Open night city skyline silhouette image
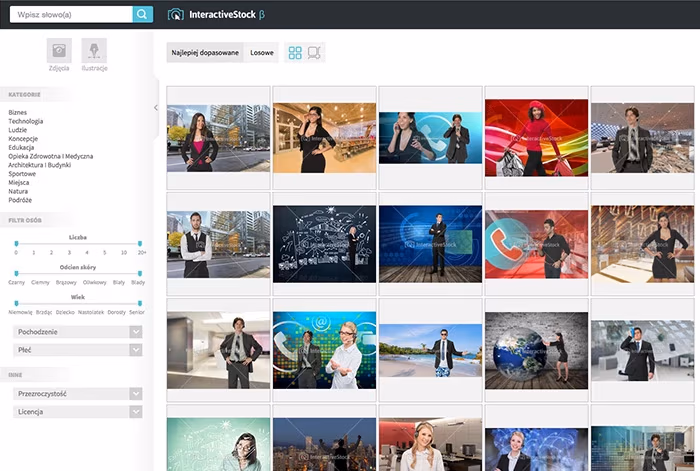 point(325,444)
